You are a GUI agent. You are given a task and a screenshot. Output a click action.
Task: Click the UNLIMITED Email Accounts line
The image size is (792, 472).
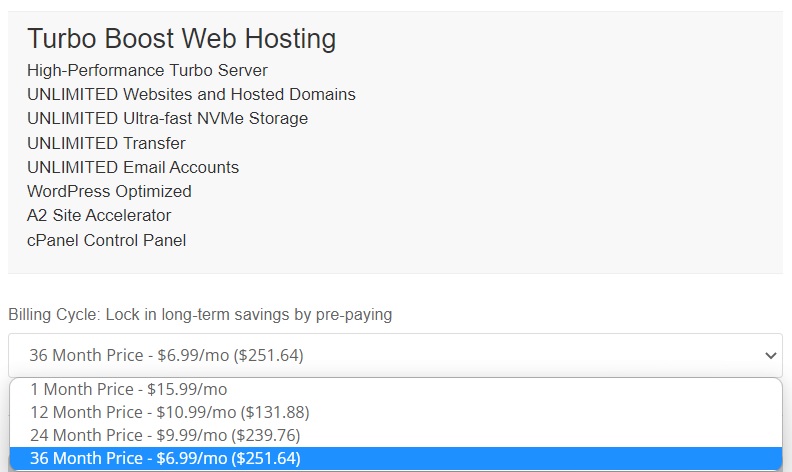pyautogui.click(x=133, y=167)
